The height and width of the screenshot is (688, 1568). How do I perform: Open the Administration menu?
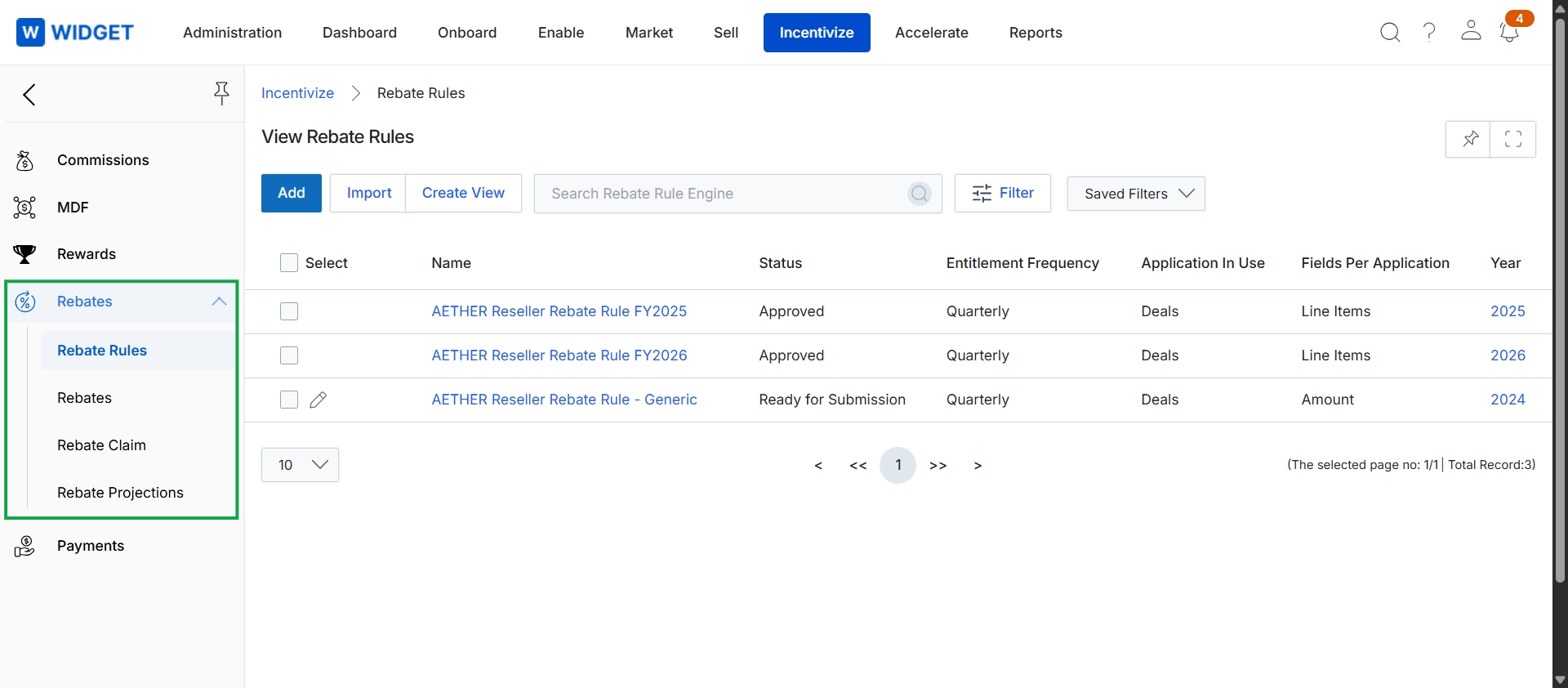(x=233, y=33)
